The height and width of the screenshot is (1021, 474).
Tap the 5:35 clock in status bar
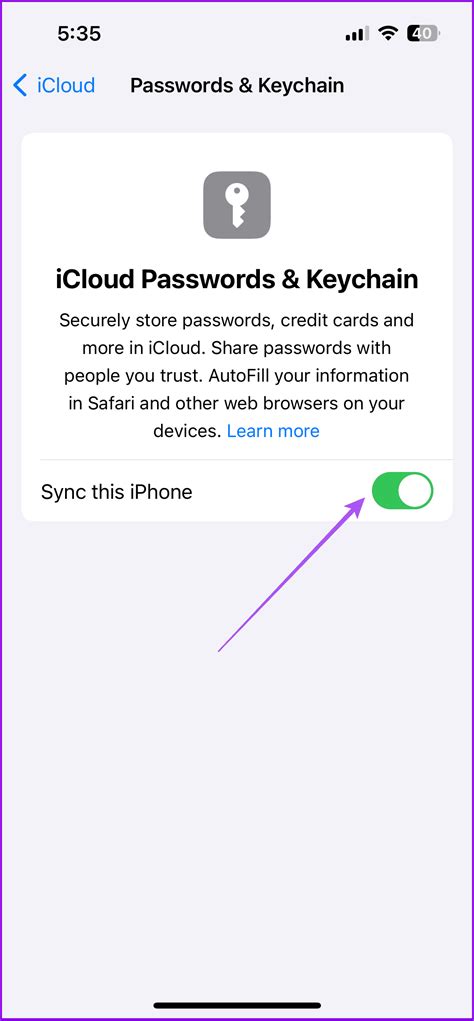(x=79, y=34)
